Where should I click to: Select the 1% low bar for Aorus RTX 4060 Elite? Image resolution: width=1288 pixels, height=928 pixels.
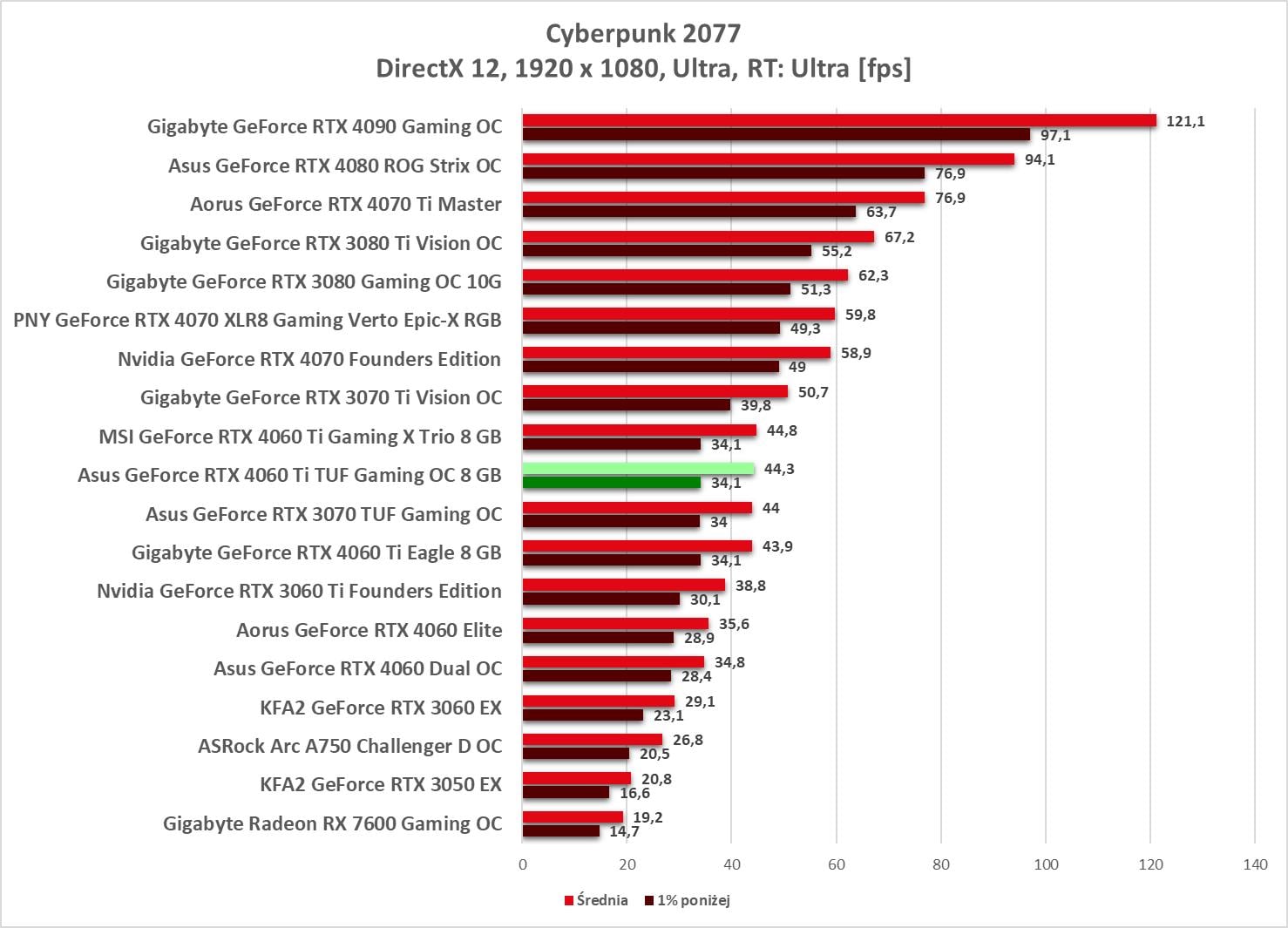[598, 638]
